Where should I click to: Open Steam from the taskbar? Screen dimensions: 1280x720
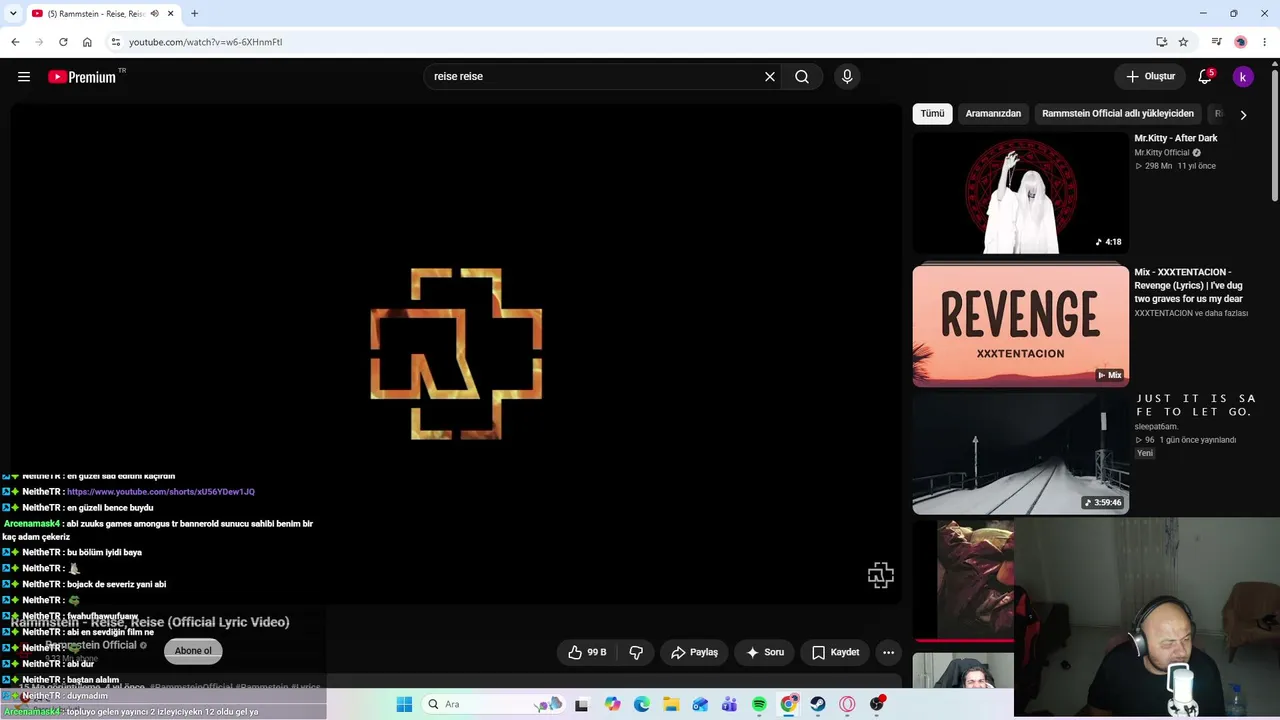[x=818, y=704]
